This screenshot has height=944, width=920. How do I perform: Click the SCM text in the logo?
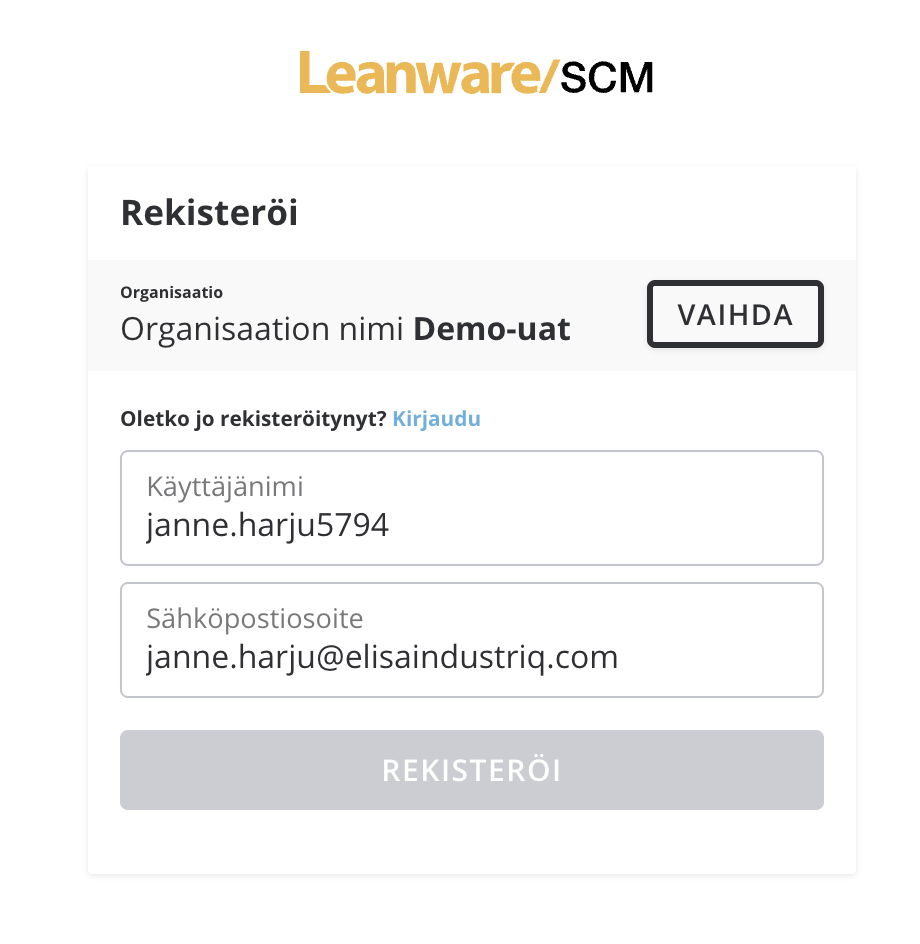[x=606, y=76]
